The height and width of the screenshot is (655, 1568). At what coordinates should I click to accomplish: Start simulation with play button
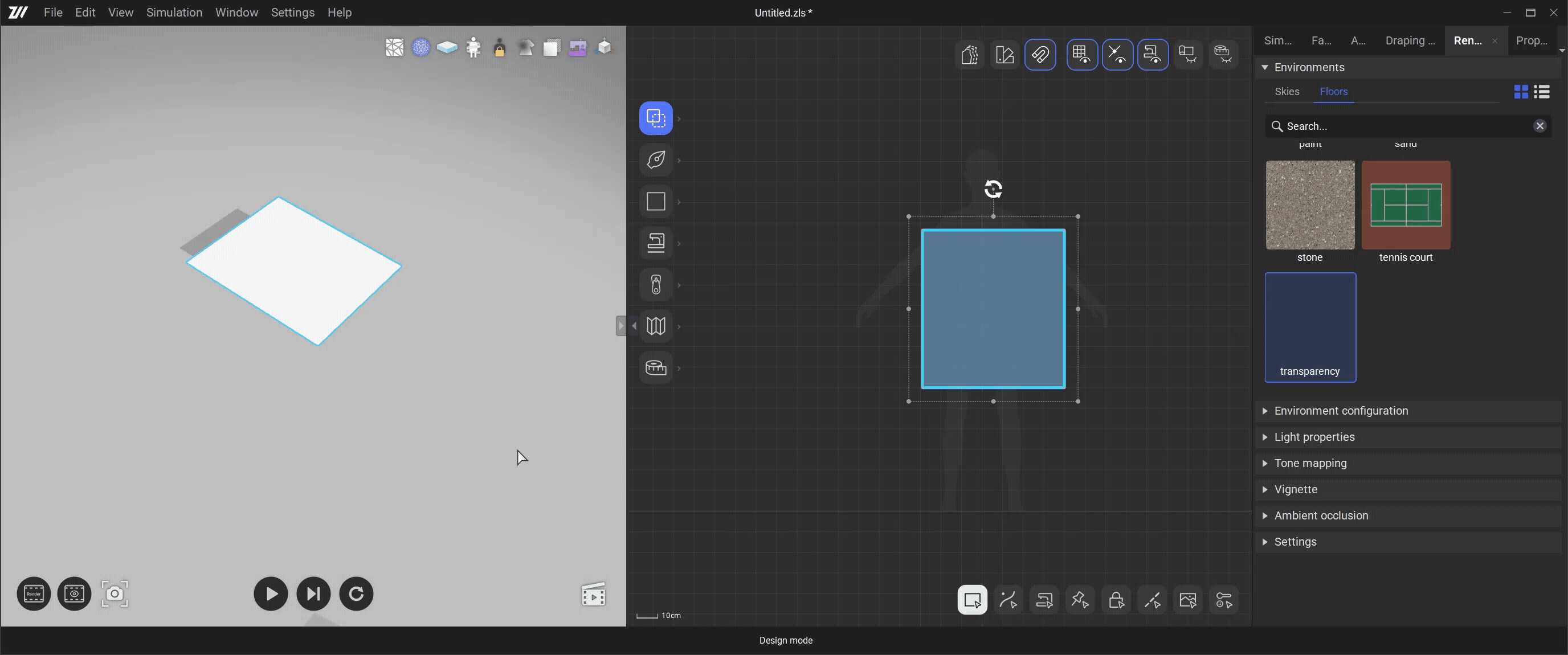point(271,593)
